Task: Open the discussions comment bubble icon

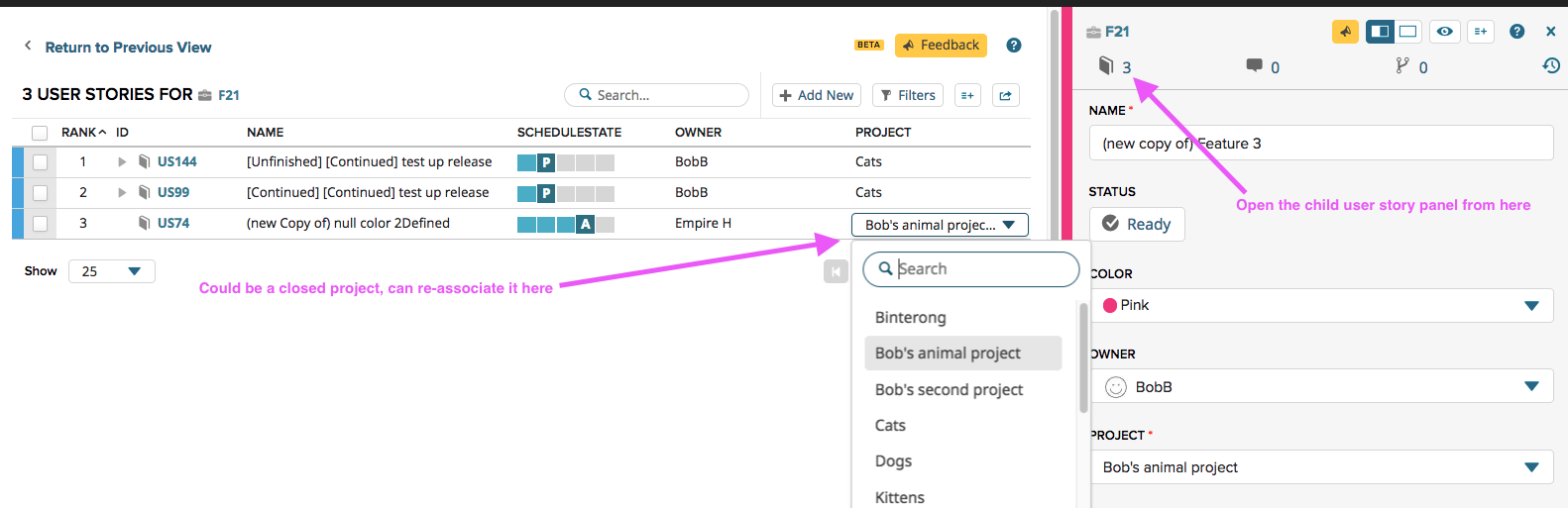Action: tap(1255, 65)
